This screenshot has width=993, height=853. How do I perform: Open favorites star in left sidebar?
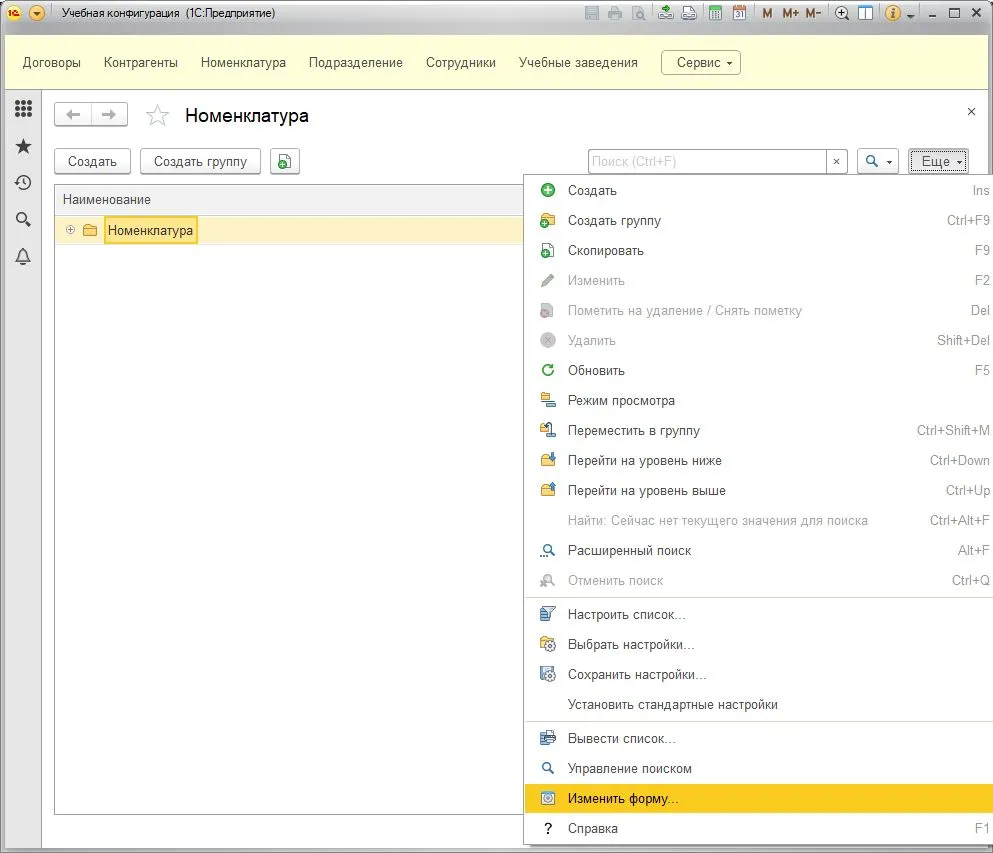(23, 146)
